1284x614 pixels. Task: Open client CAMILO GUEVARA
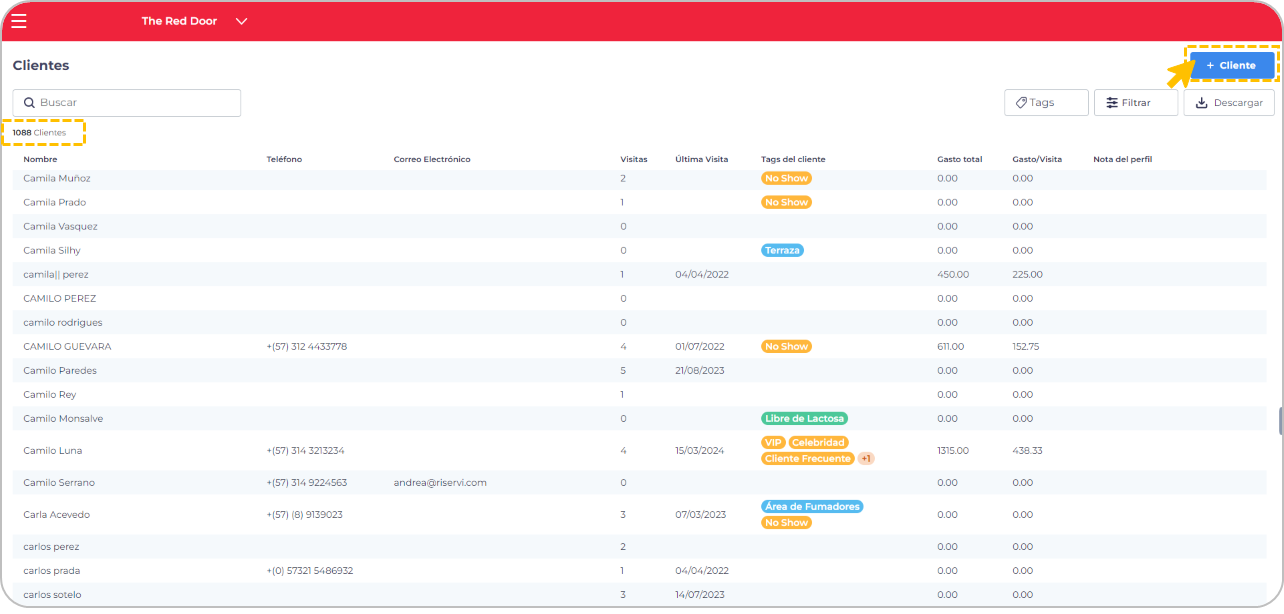click(x=68, y=346)
